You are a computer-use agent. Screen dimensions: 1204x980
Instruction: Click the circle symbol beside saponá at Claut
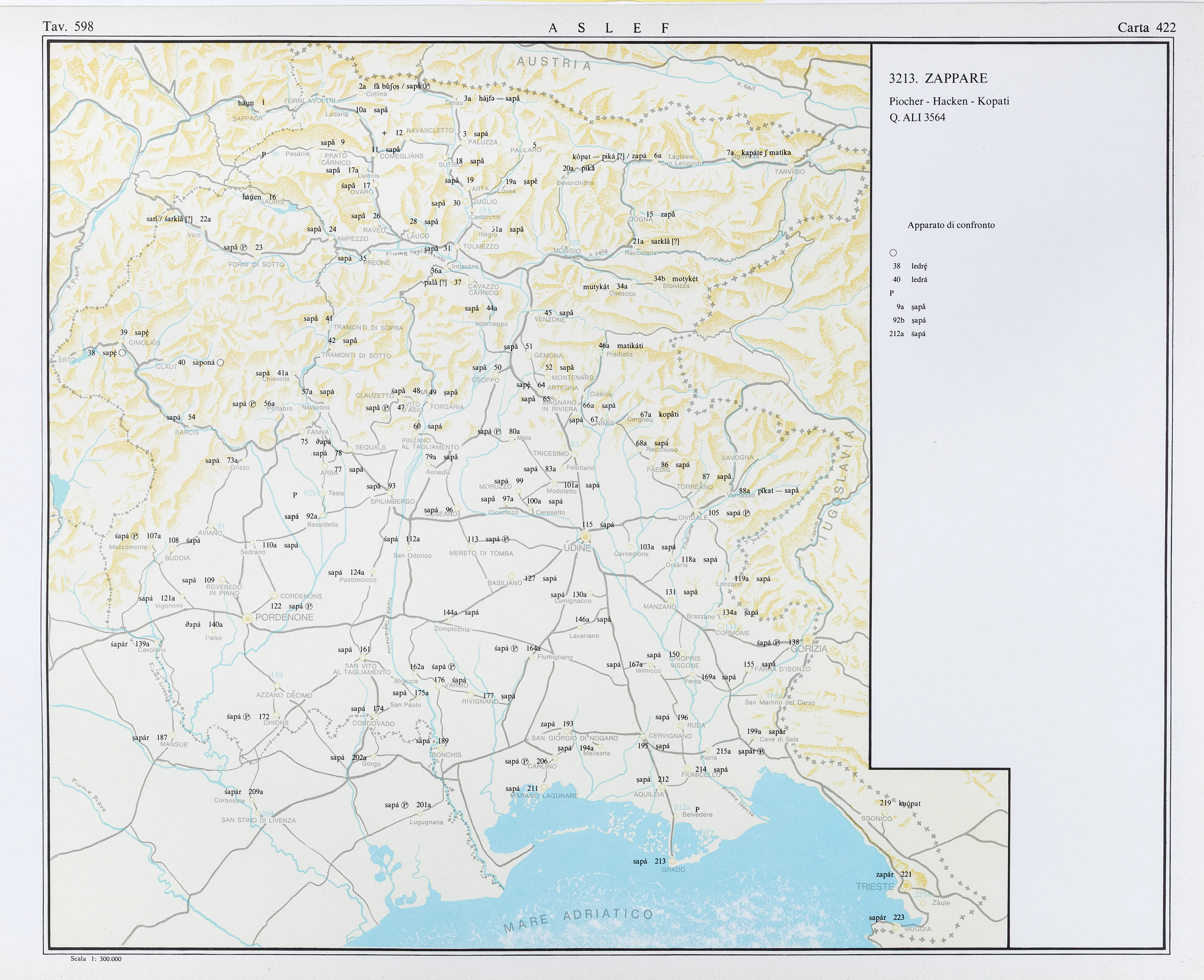pos(220,362)
